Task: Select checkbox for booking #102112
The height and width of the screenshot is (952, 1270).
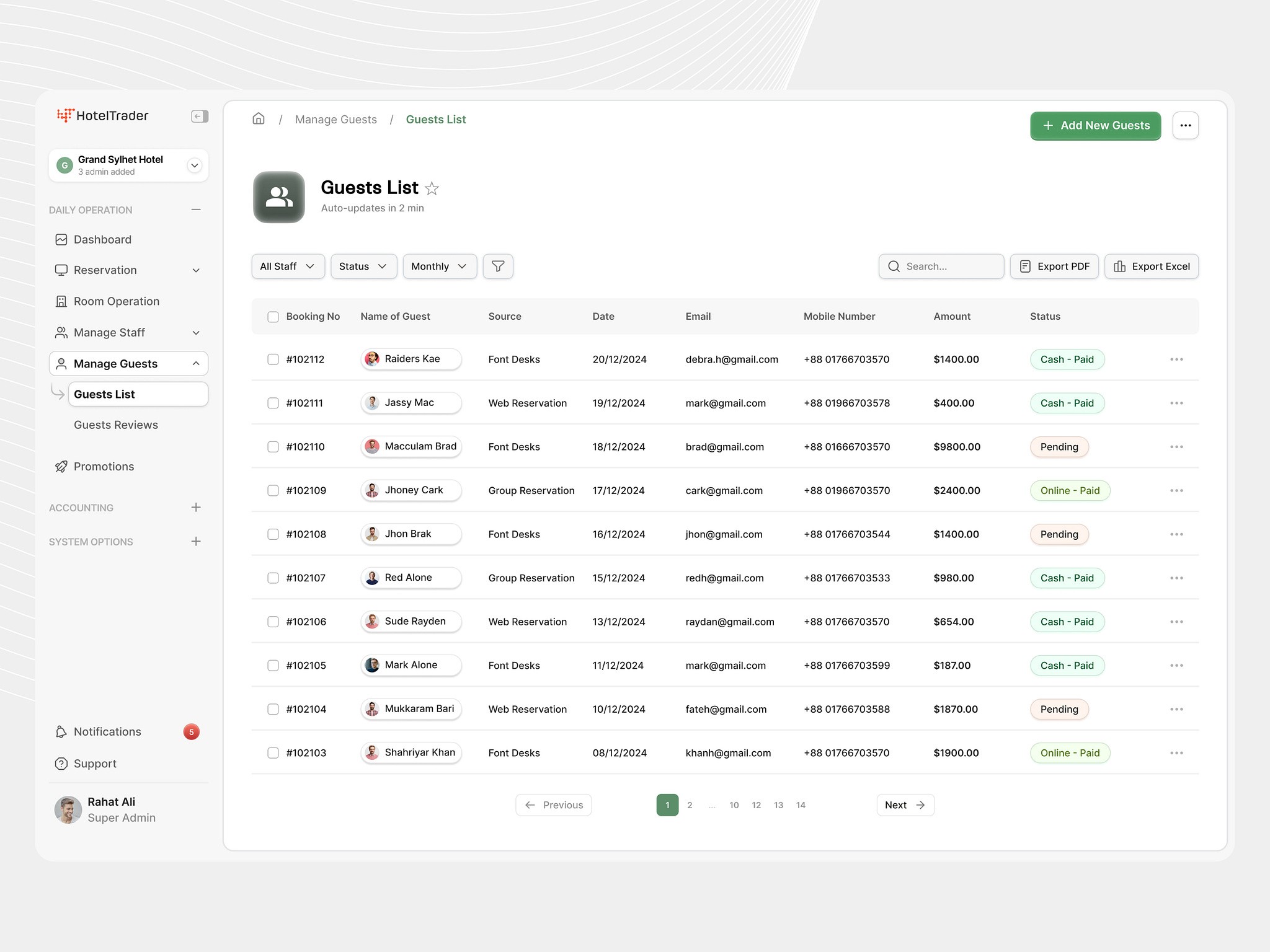Action: [273, 359]
